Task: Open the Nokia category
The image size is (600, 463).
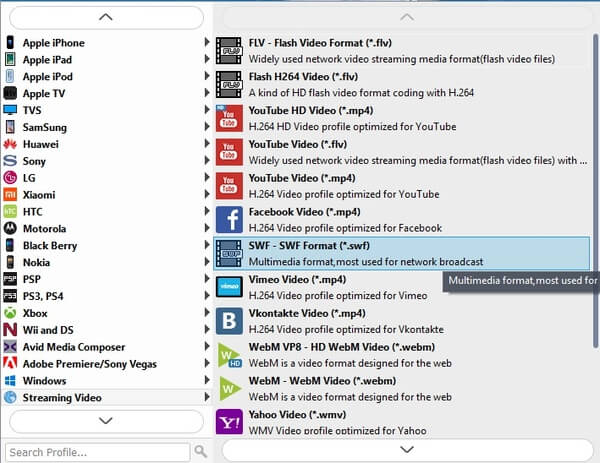Action: tap(107, 262)
